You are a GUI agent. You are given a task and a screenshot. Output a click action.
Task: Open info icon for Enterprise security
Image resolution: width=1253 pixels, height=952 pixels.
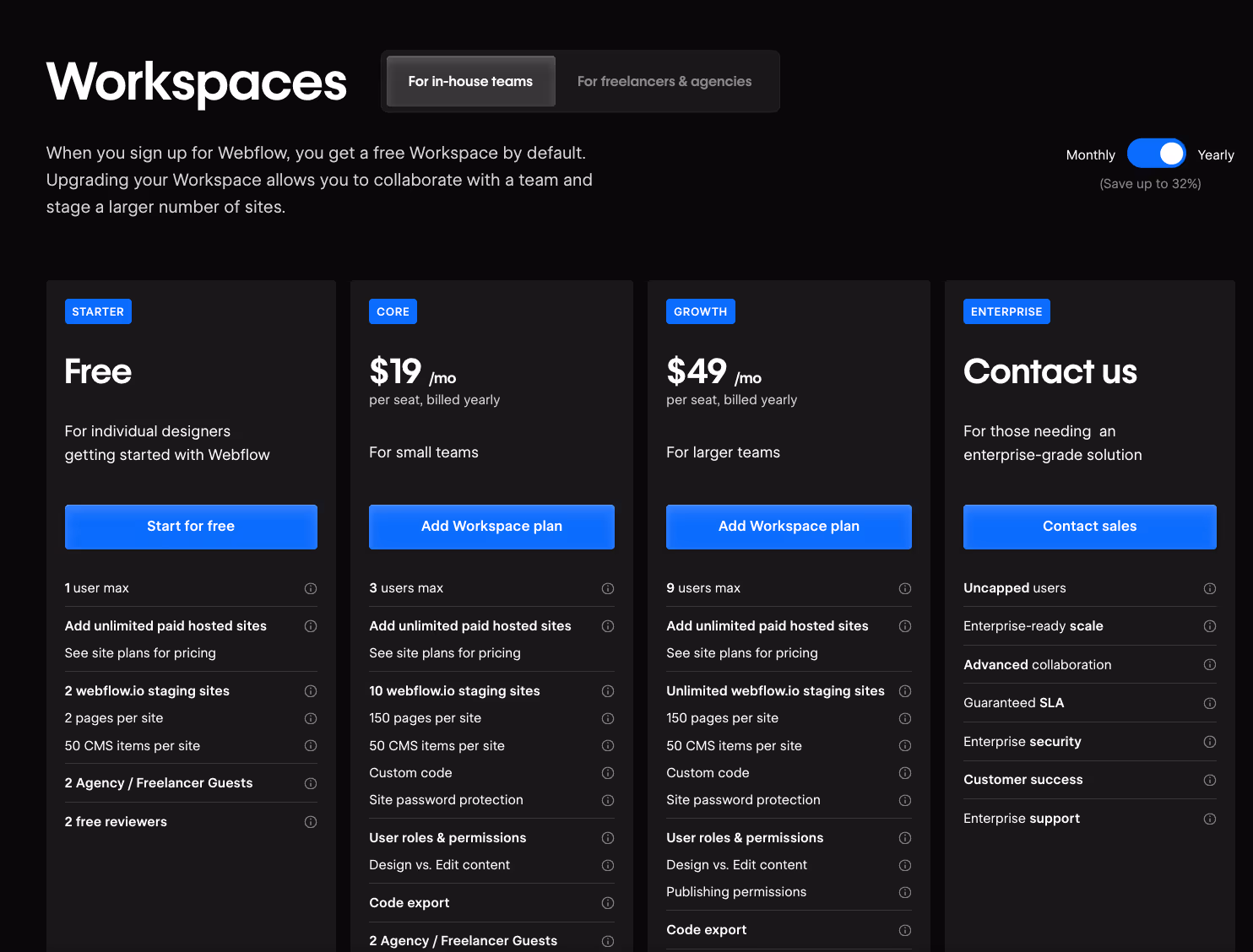coord(1210,742)
